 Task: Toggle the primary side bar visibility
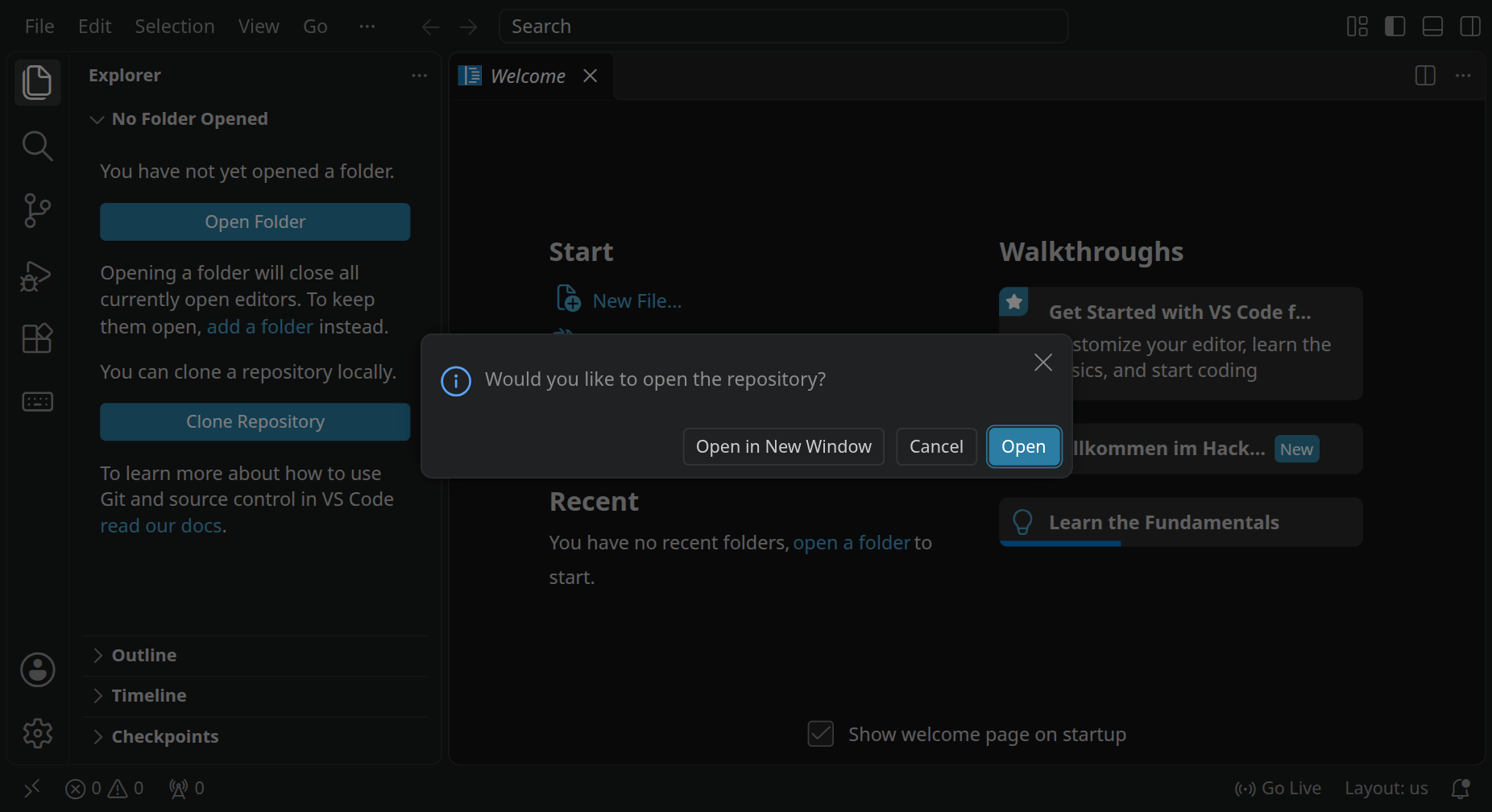(x=1395, y=27)
